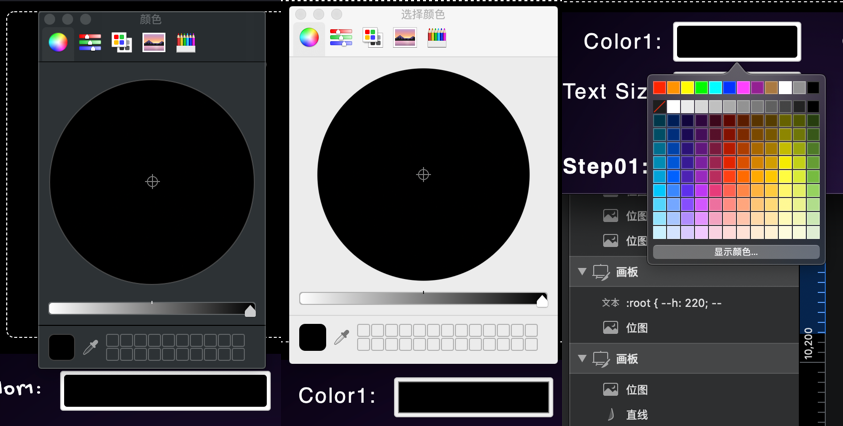The image size is (843, 426).
Task: Select the 文本 :root { --h: 220; layer
Action: [684, 303]
